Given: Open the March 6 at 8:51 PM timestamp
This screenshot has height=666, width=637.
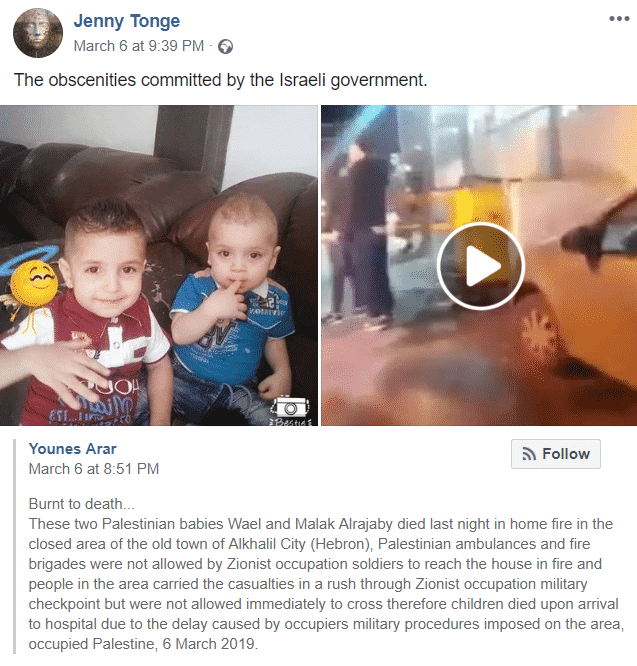Looking at the screenshot, I should coord(94,469).
